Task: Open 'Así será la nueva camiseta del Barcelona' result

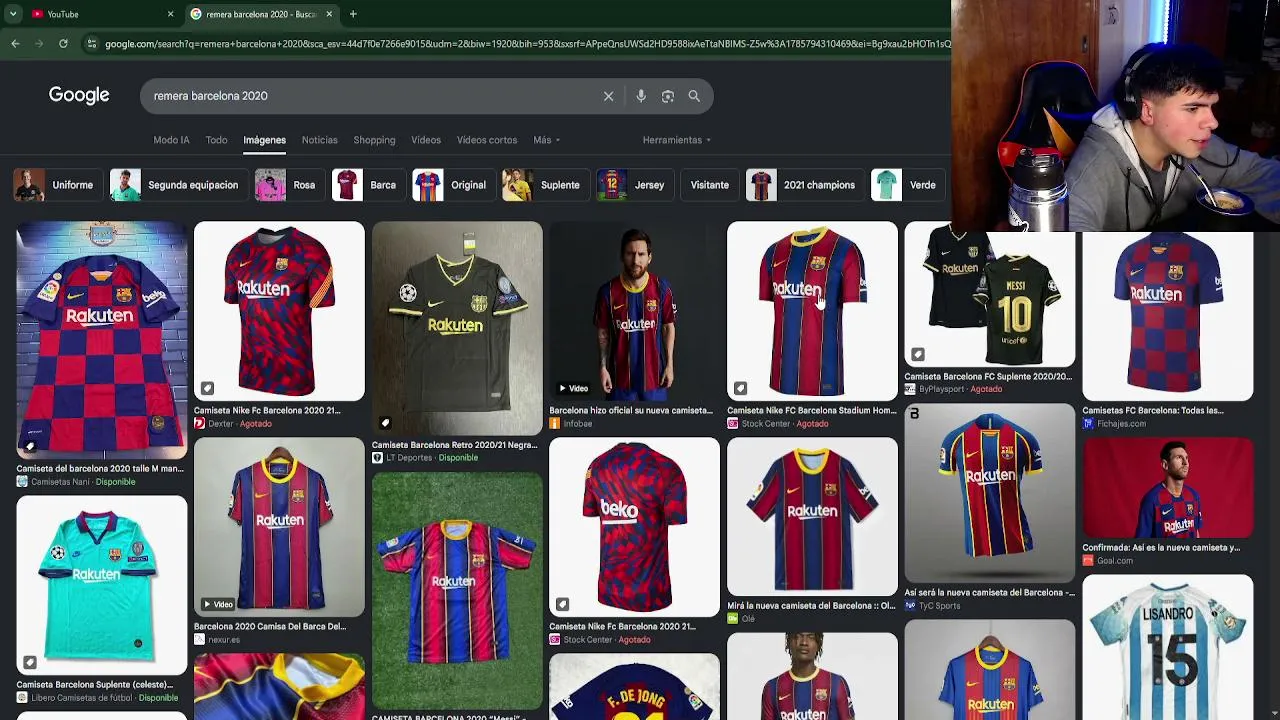Action: coord(990,592)
